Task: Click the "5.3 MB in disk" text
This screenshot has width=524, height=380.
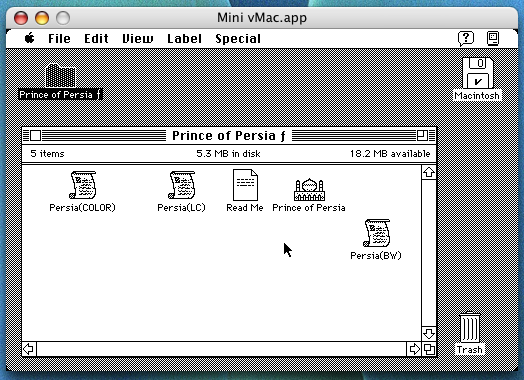Action: tap(228, 154)
